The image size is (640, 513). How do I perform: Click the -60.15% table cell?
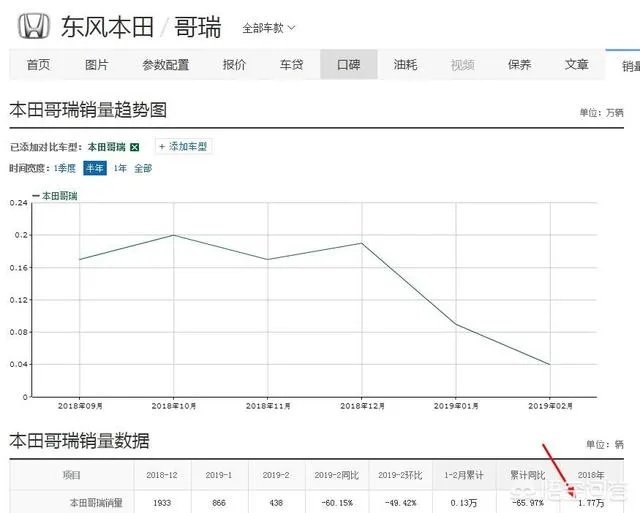tap(337, 503)
